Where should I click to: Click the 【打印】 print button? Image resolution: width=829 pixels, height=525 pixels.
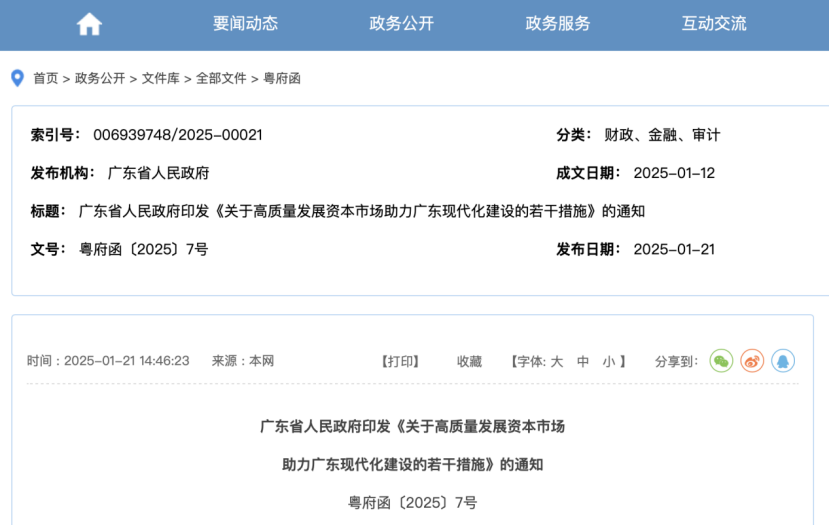point(400,361)
